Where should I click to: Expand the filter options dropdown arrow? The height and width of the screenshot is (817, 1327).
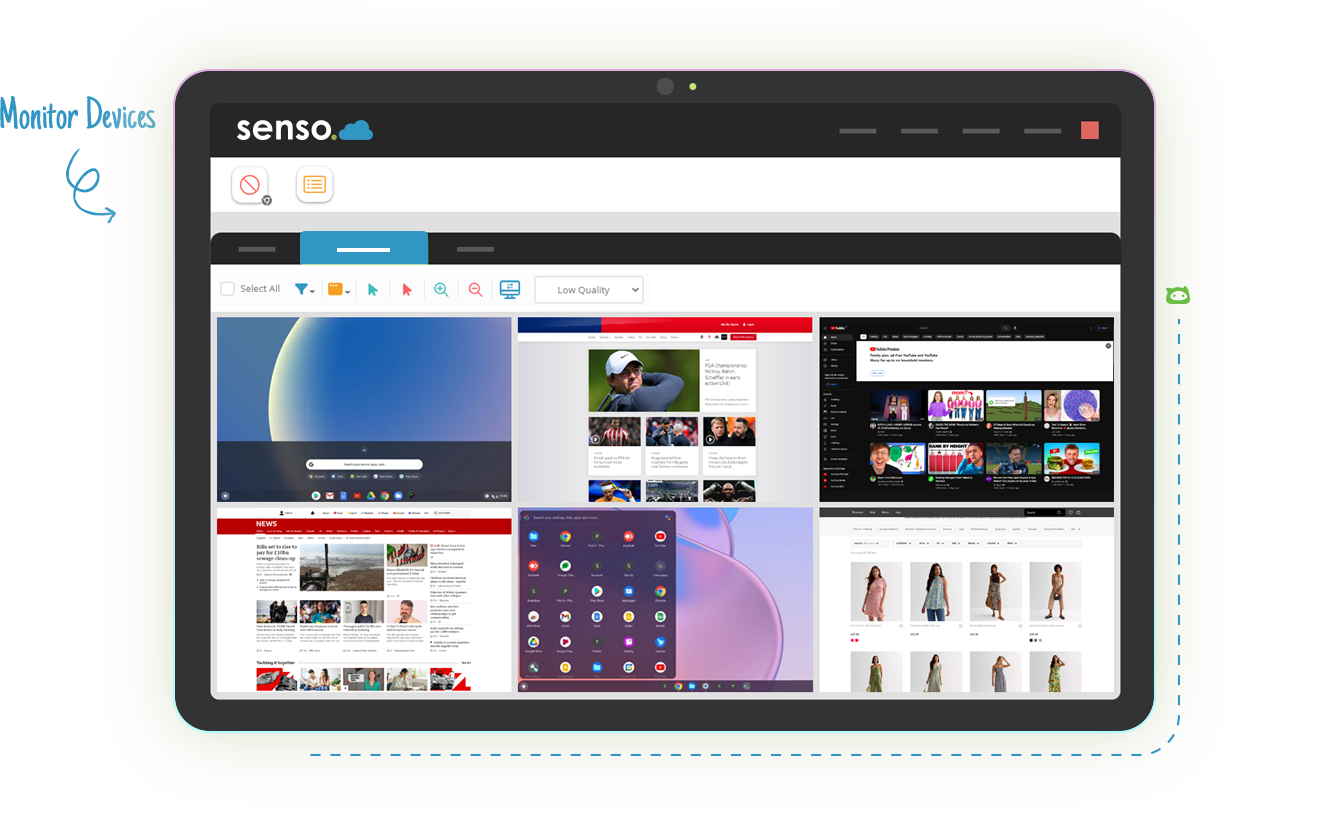click(x=313, y=292)
